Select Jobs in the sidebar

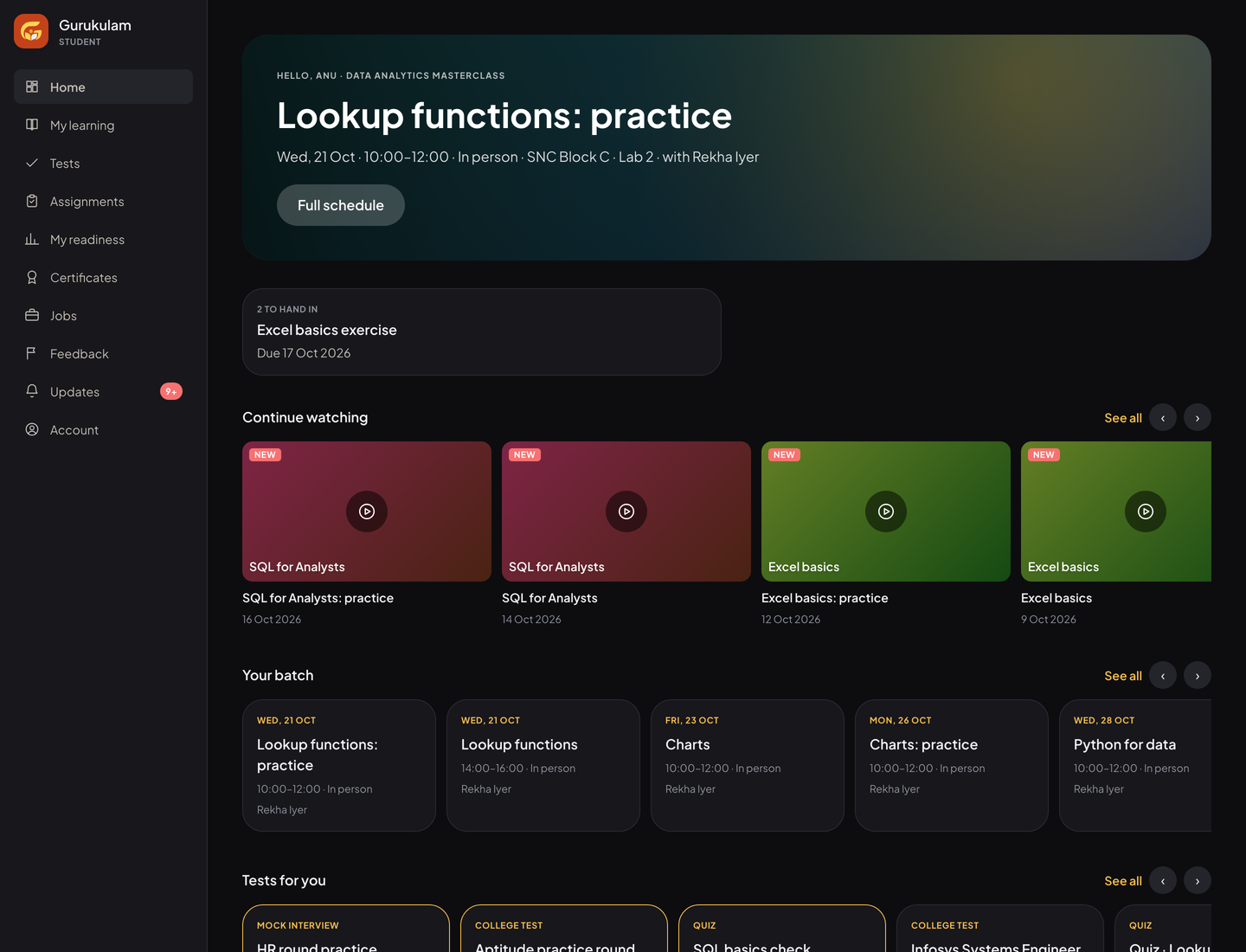[x=103, y=315]
